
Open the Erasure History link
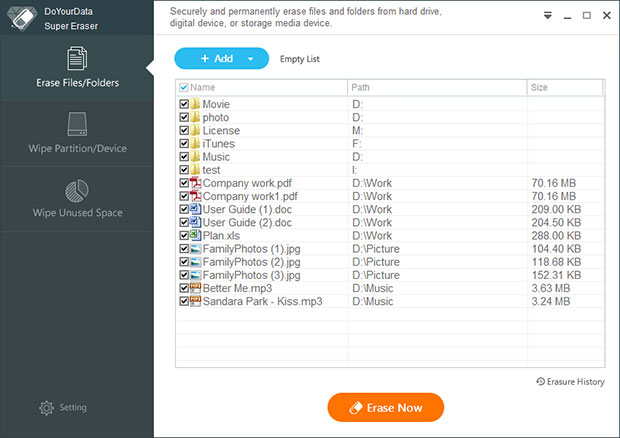point(570,381)
